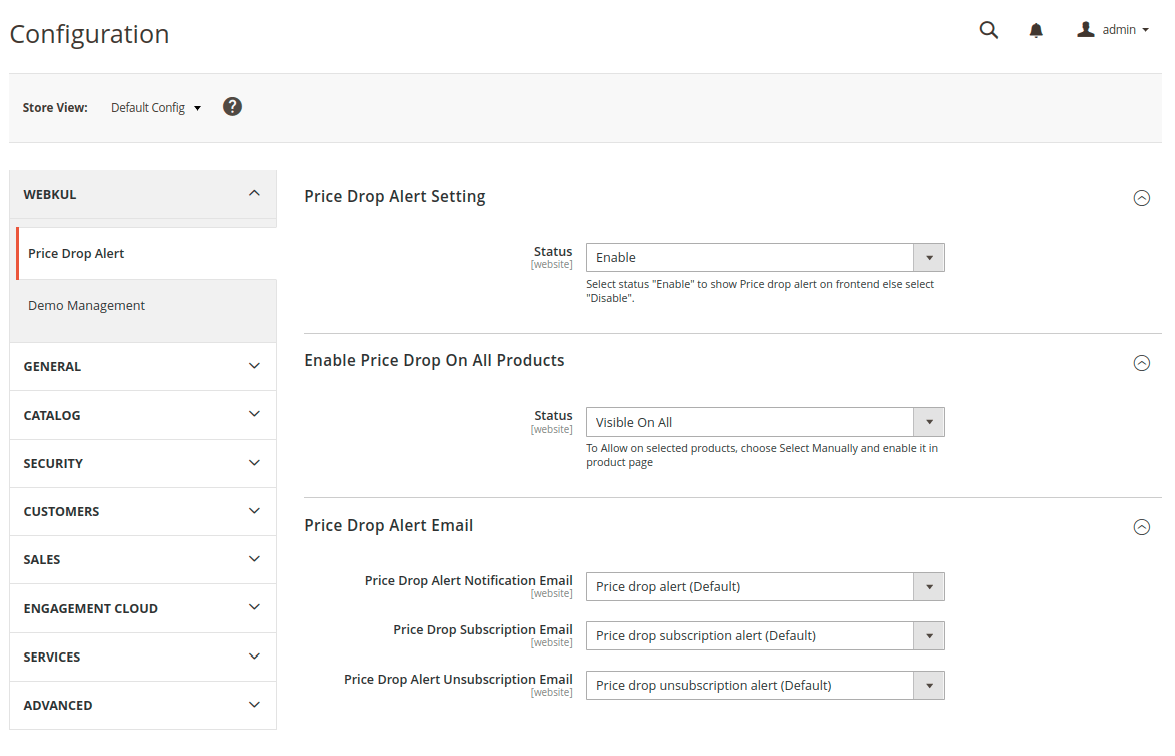
Task: Select the Price Drop Alert sidebar item
Action: pos(76,253)
